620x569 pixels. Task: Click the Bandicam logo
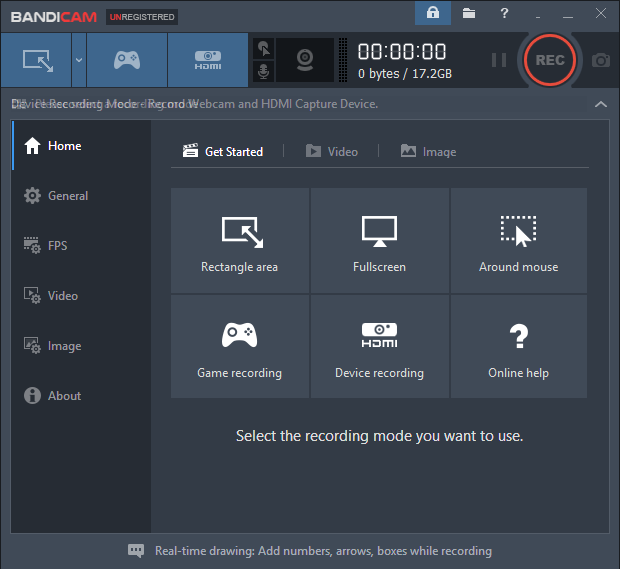click(54, 17)
